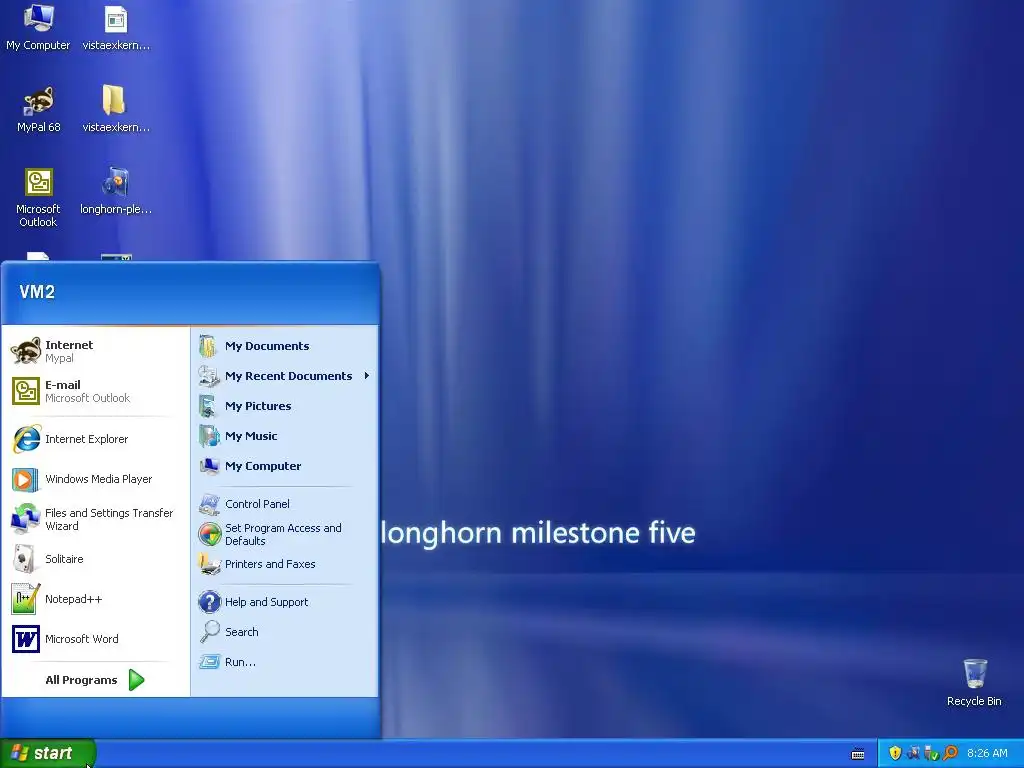
Task: Select the MyPal 68 desktop shortcut
Action: tap(38, 109)
